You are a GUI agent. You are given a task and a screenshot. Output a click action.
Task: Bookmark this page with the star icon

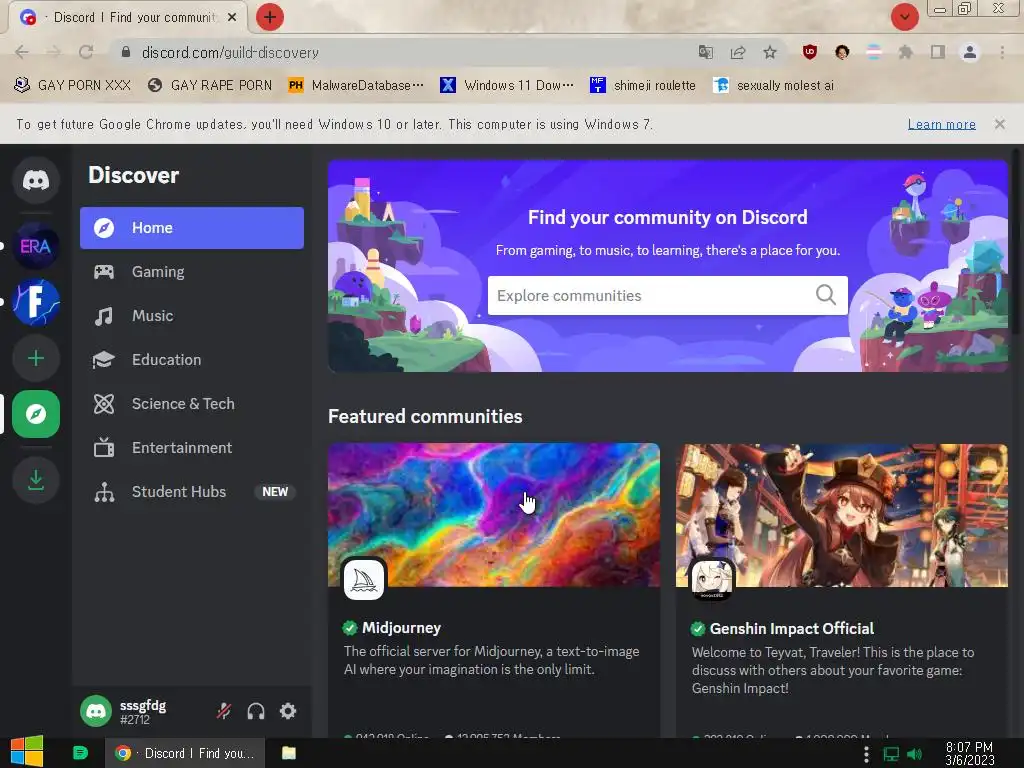(x=770, y=52)
